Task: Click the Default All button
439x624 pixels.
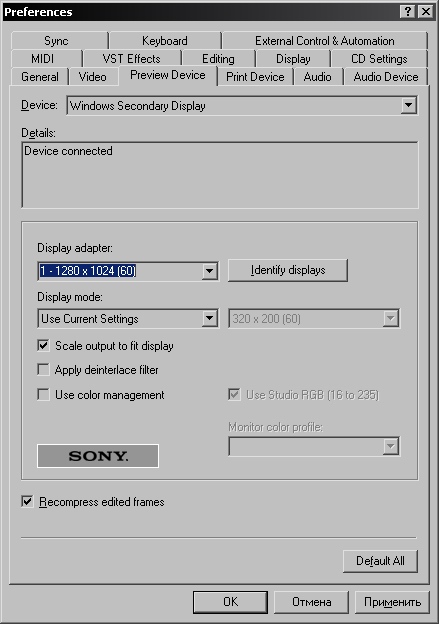Action: click(380, 561)
